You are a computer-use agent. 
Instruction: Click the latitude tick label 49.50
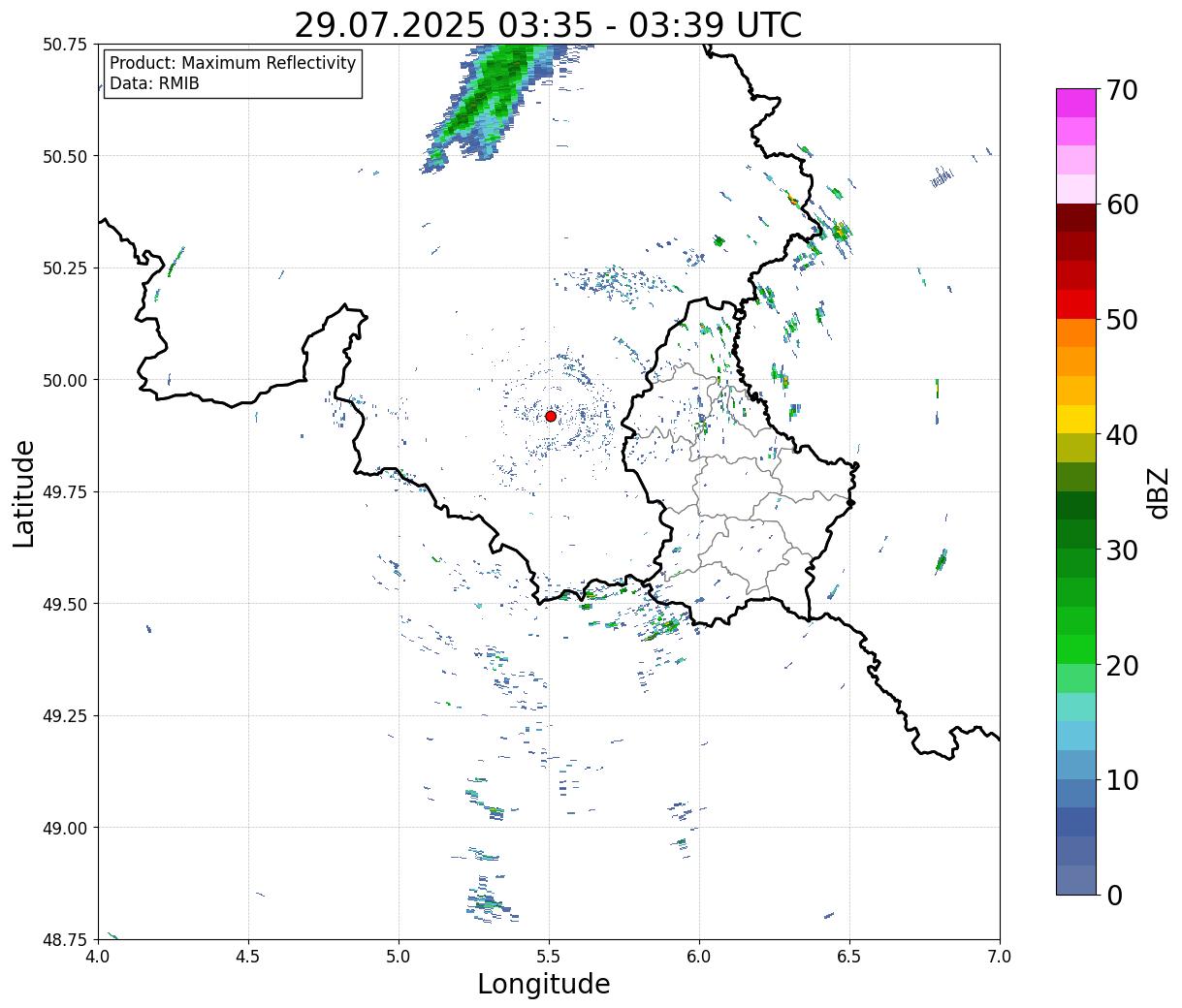click(x=65, y=604)
